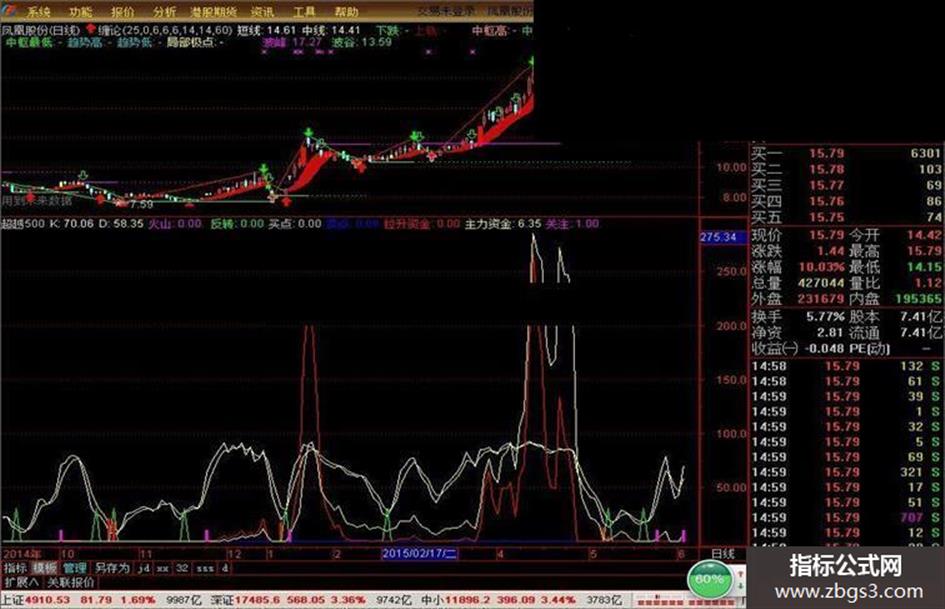This screenshot has width=945, height=609.
Task: Click the 现价 15.79 value
Action: click(826, 235)
